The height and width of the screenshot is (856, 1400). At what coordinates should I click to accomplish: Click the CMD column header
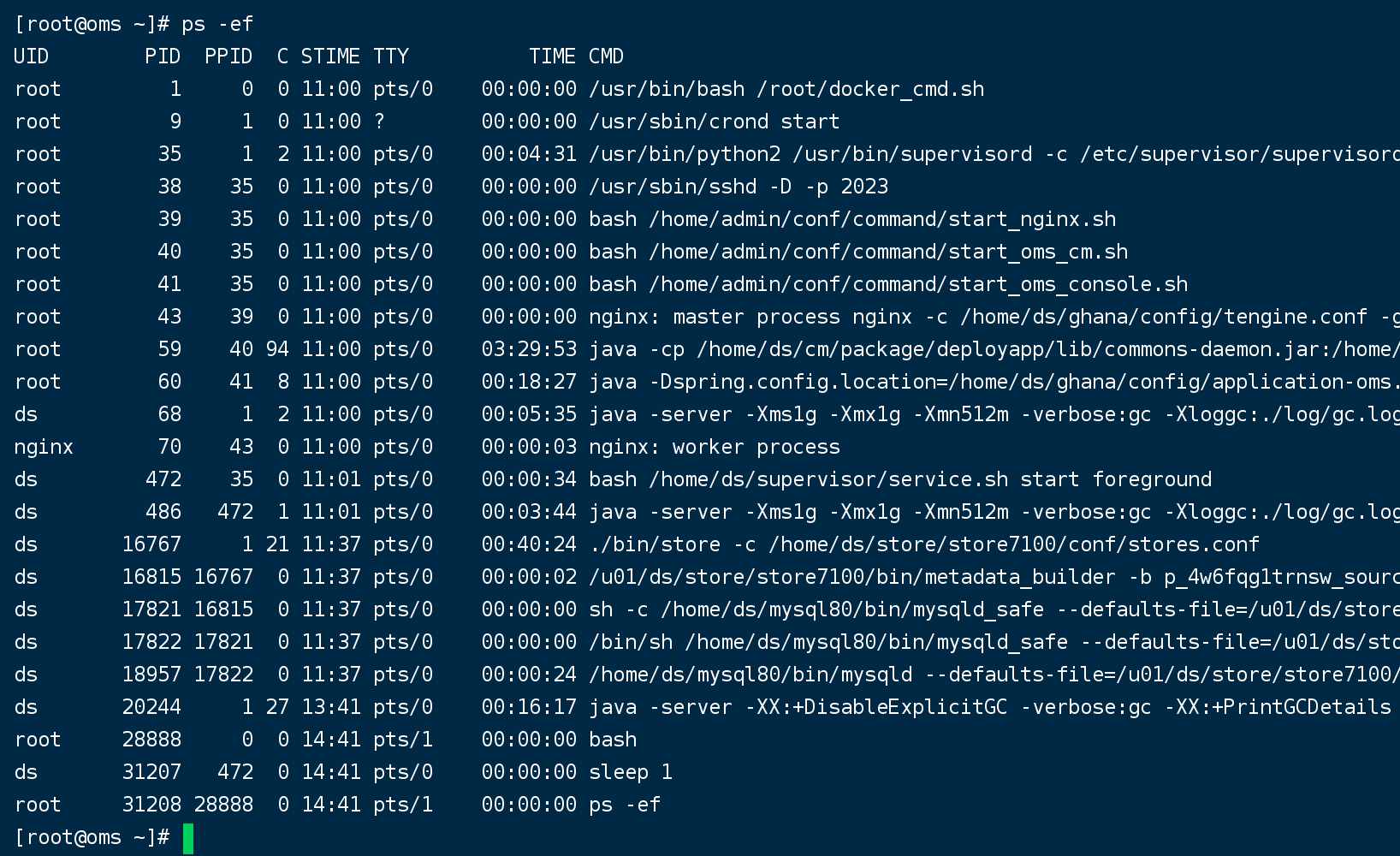point(606,56)
